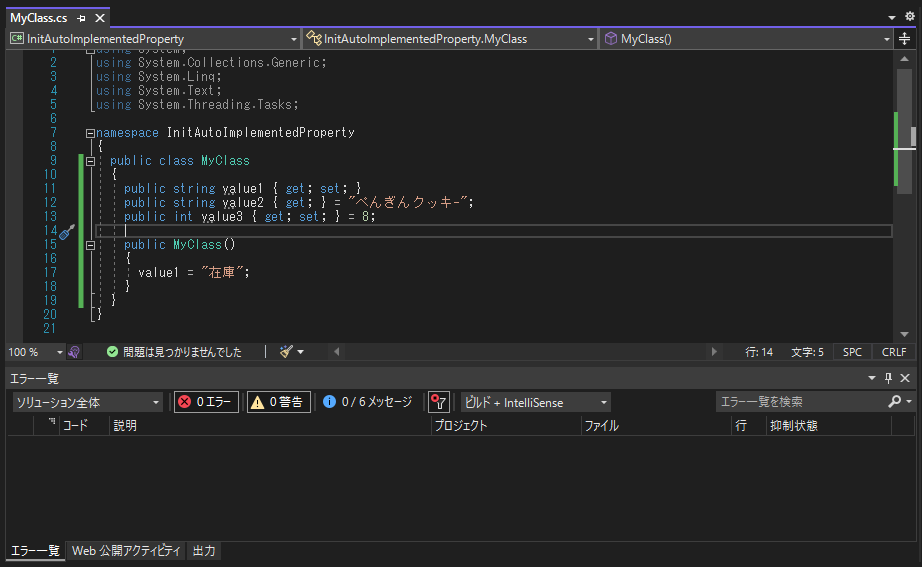Image resolution: width=922 pixels, height=567 pixels.
Task: Click the エラー一覧を検索 search field
Action: [800, 402]
